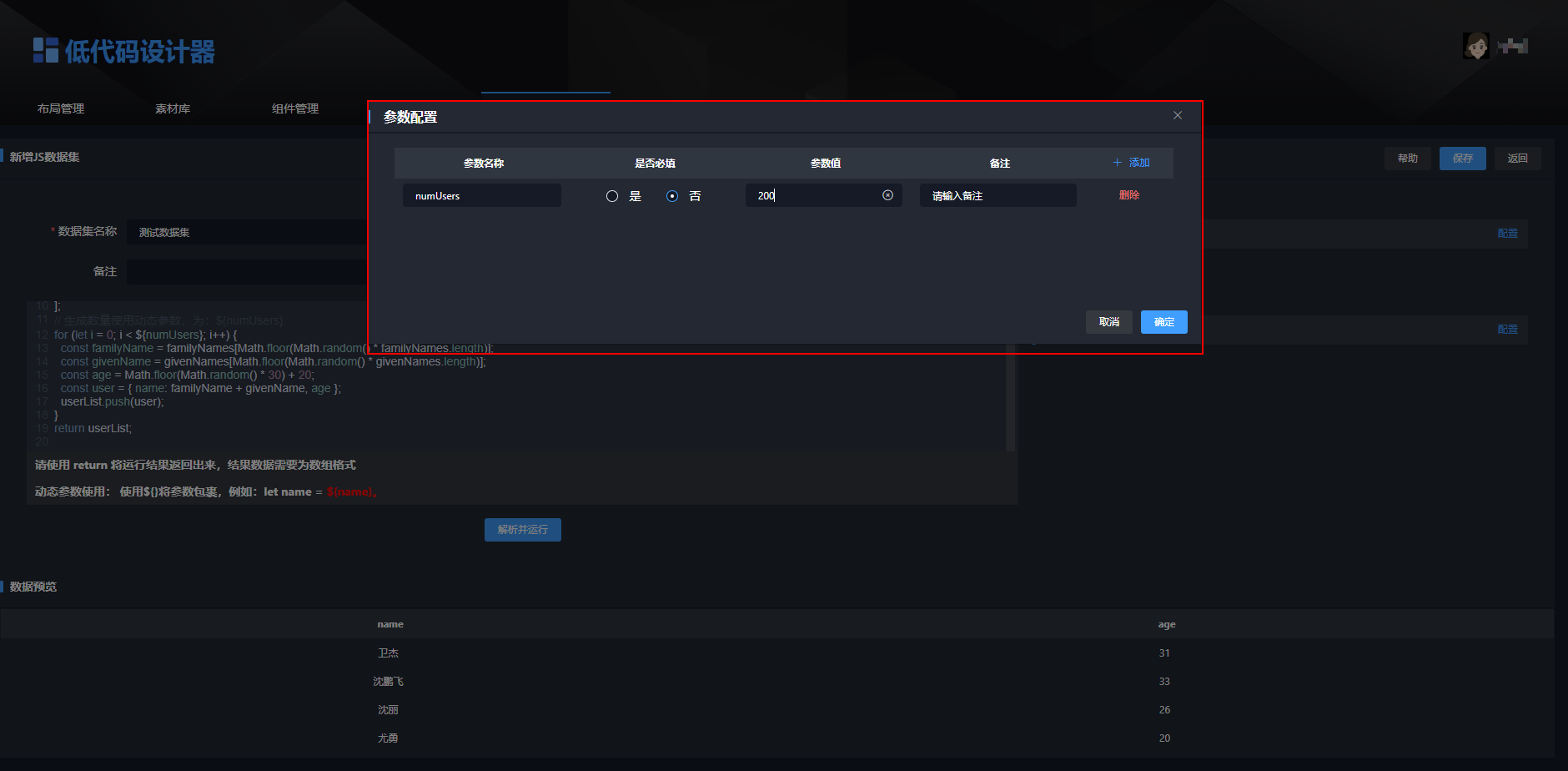Image resolution: width=1568 pixels, height=771 pixels.
Task: Click the 尤勇 table cell
Action: click(x=389, y=738)
